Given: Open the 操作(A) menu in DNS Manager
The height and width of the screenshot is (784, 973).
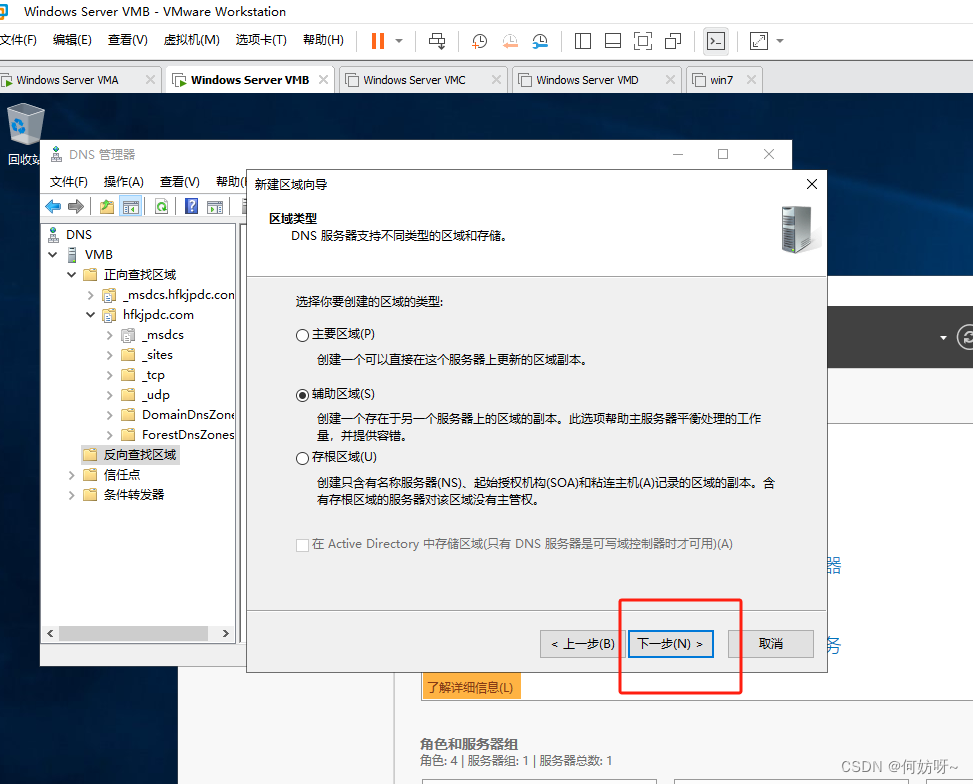Looking at the screenshot, I should tap(123, 182).
